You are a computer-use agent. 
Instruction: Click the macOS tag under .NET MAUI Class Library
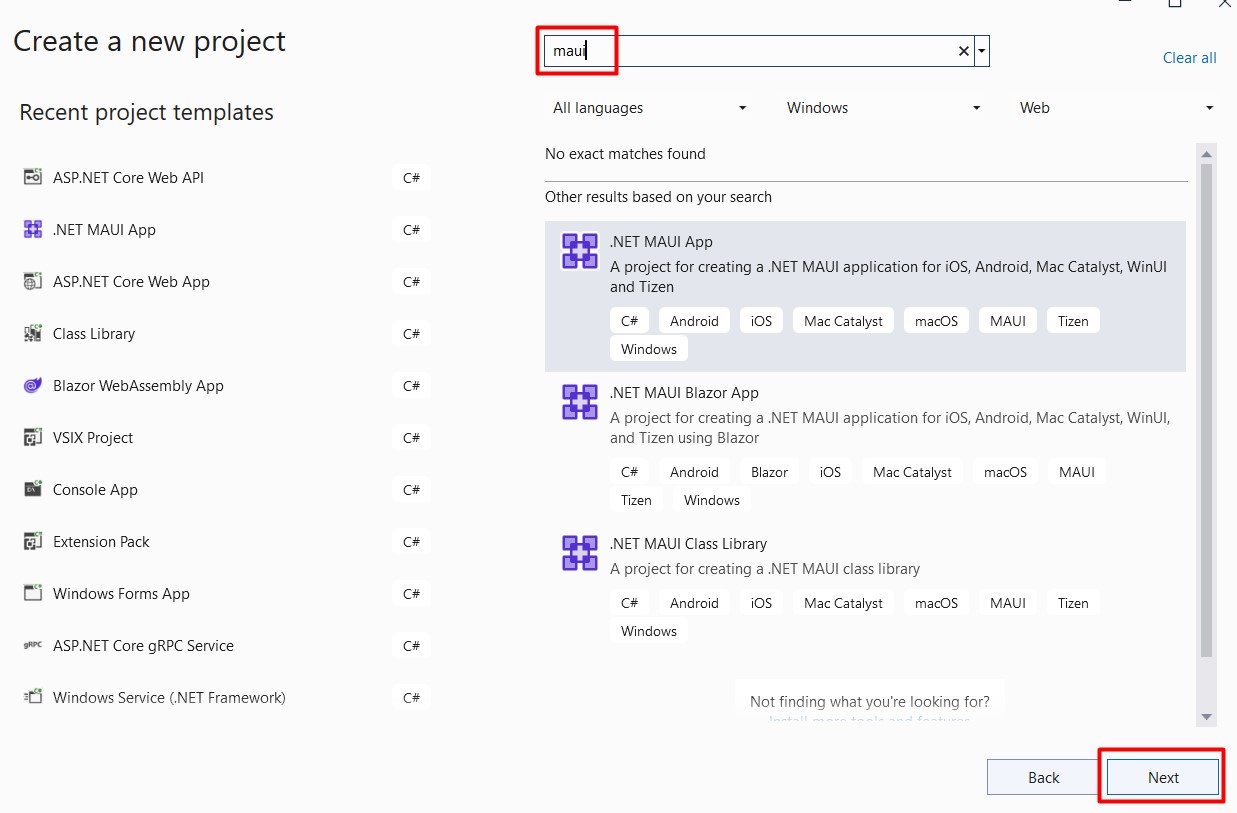click(937, 603)
